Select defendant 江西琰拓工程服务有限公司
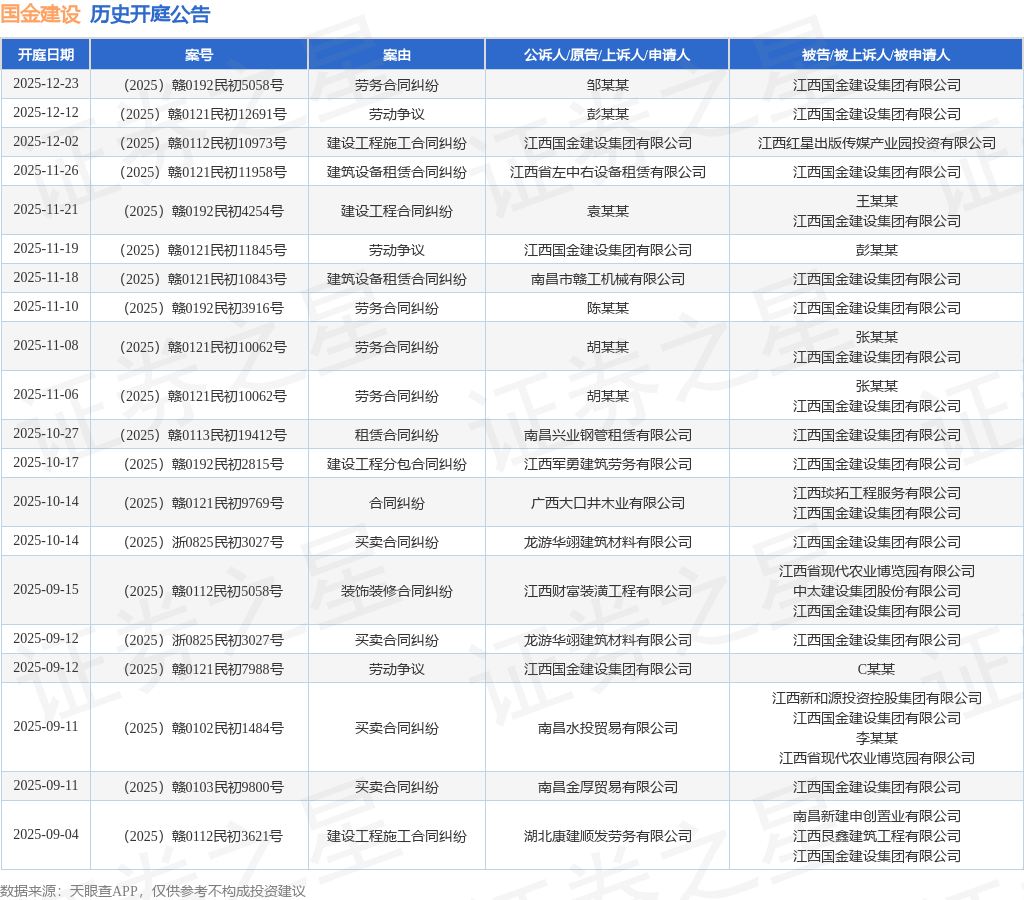This screenshot has width=1024, height=900. (876, 493)
